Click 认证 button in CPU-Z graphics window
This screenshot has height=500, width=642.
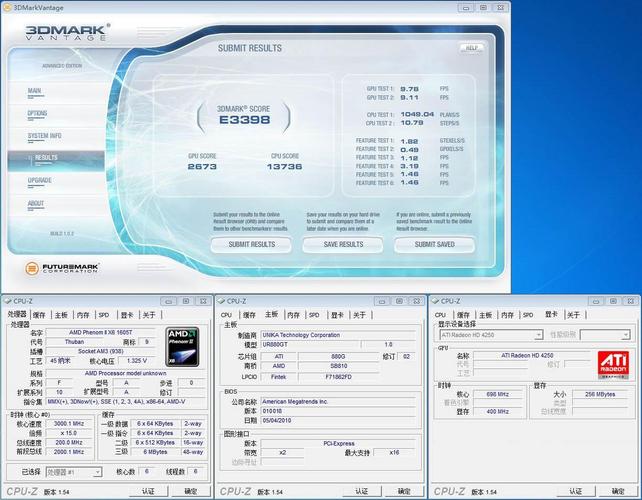click(x=575, y=491)
